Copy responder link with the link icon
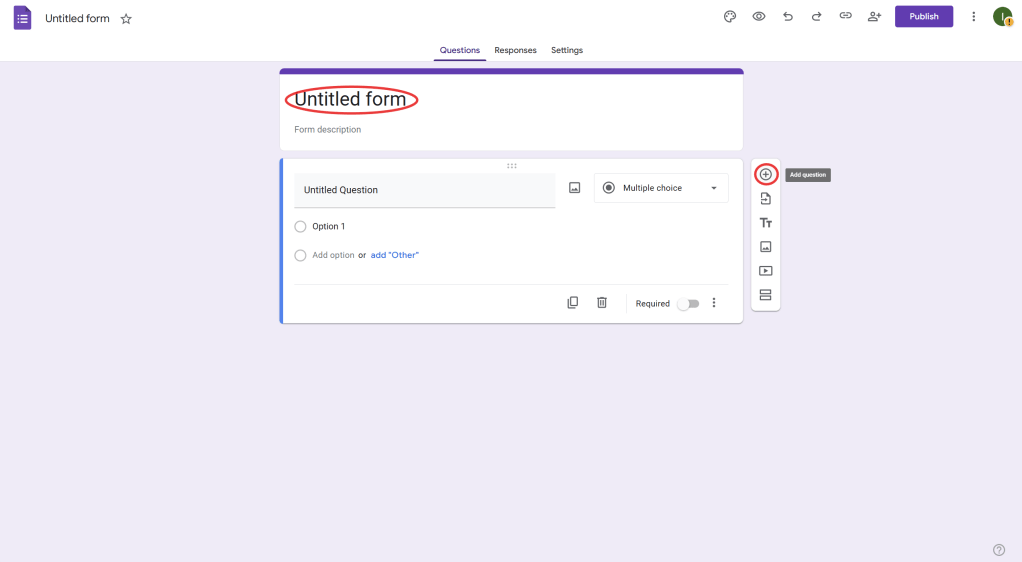Image resolution: width=1022 pixels, height=562 pixels. (845, 16)
